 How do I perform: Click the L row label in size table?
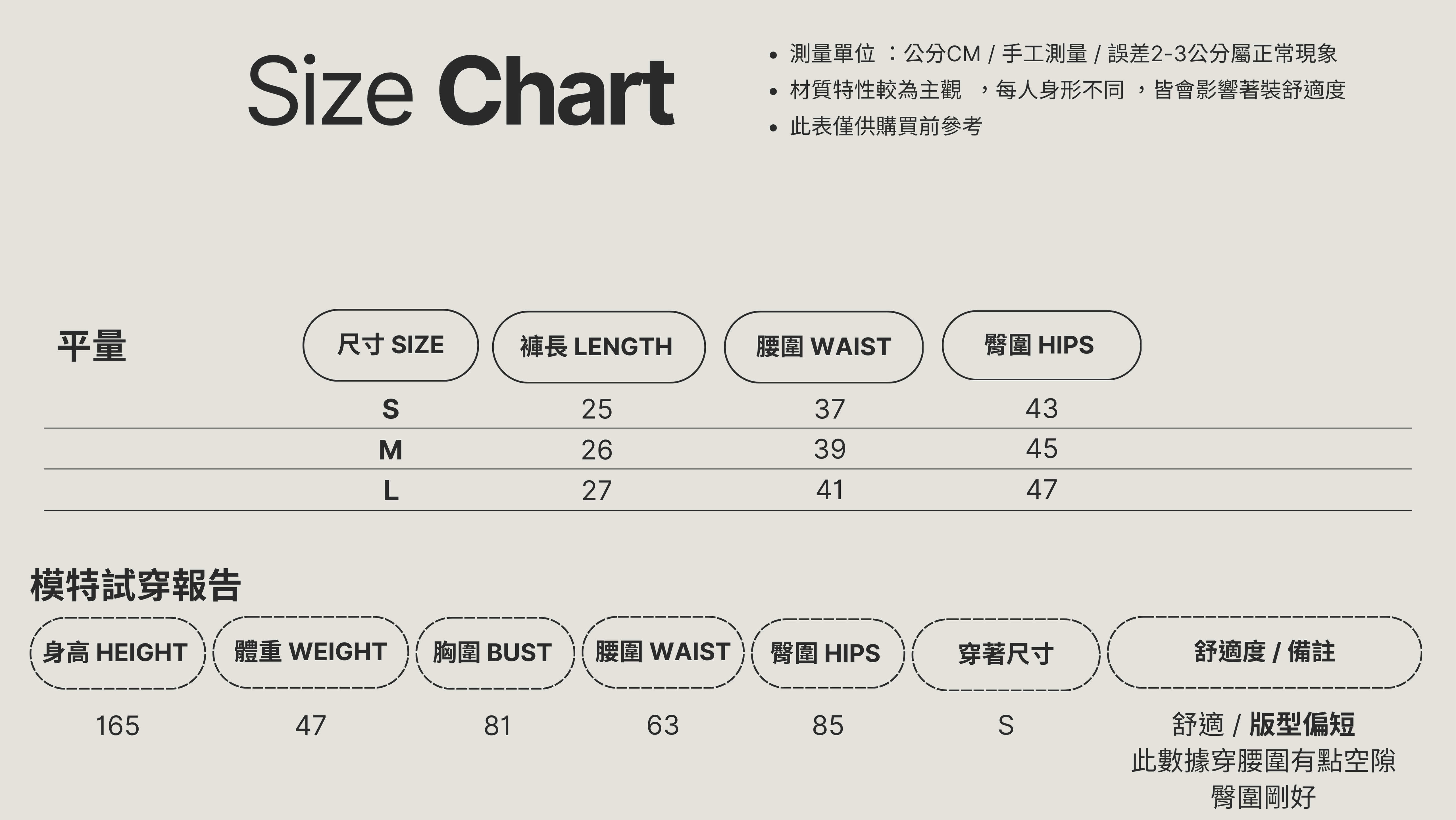[x=391, y=491]
